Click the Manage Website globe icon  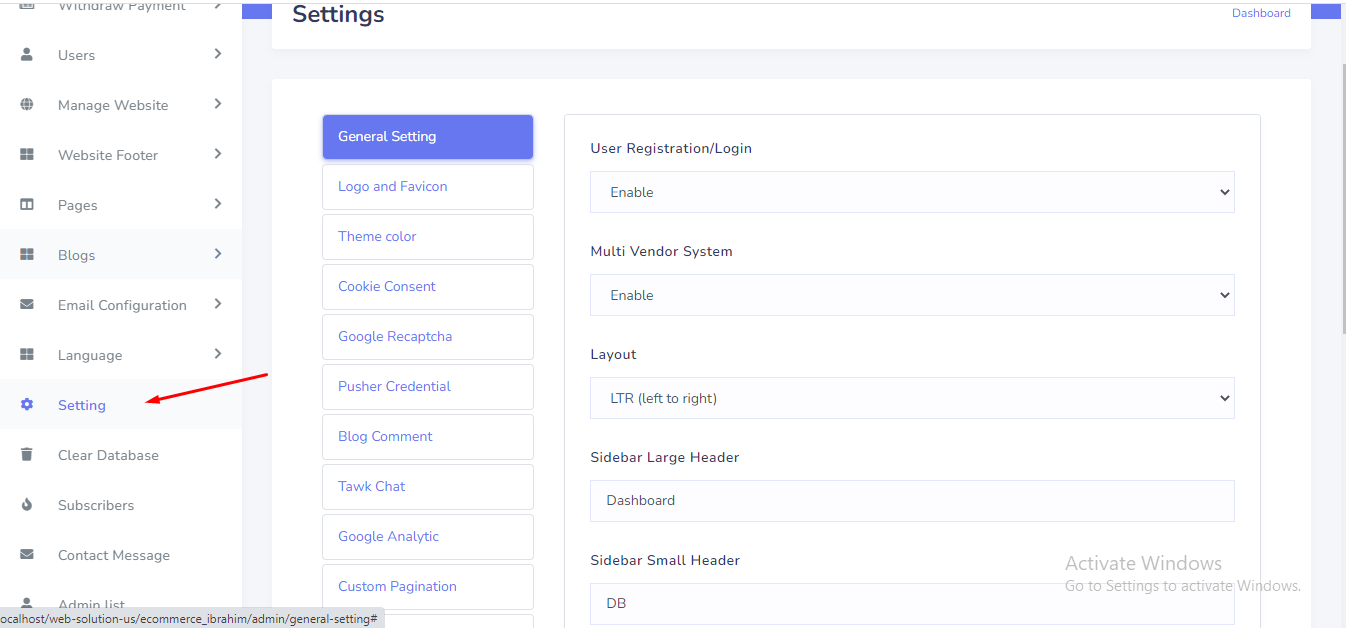tap(27, 105)
